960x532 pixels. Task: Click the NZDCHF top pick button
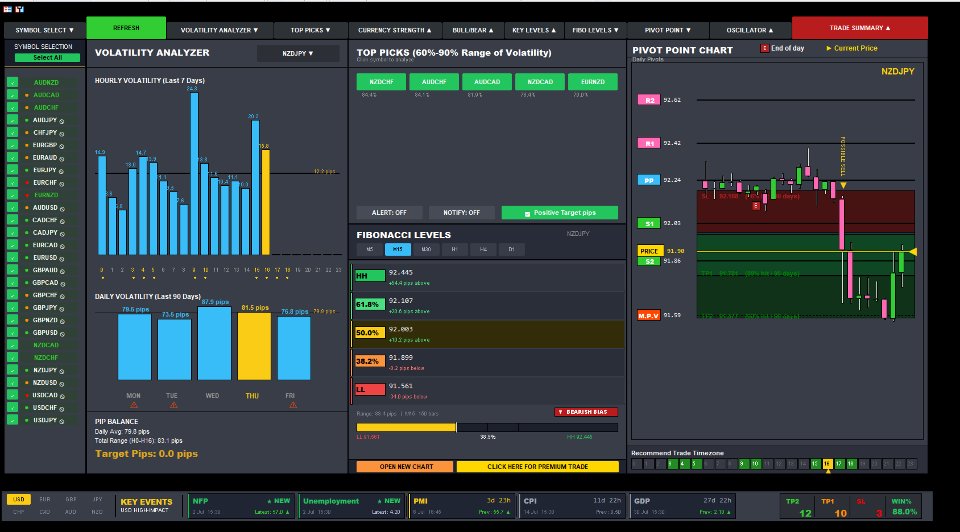(x=381, y=81)
